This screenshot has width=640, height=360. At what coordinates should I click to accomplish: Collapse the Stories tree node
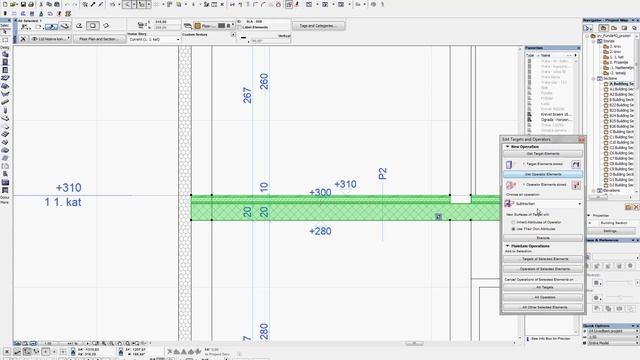coord(594,41)
